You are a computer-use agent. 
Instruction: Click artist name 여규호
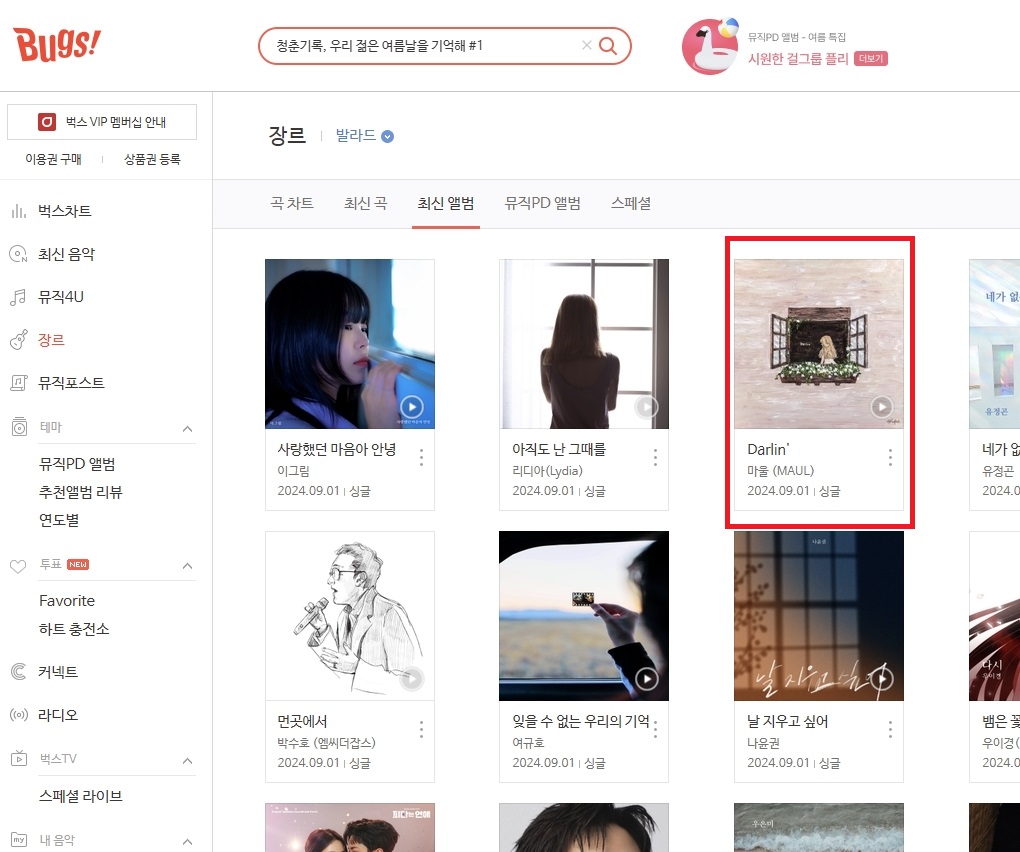[528, 743]
